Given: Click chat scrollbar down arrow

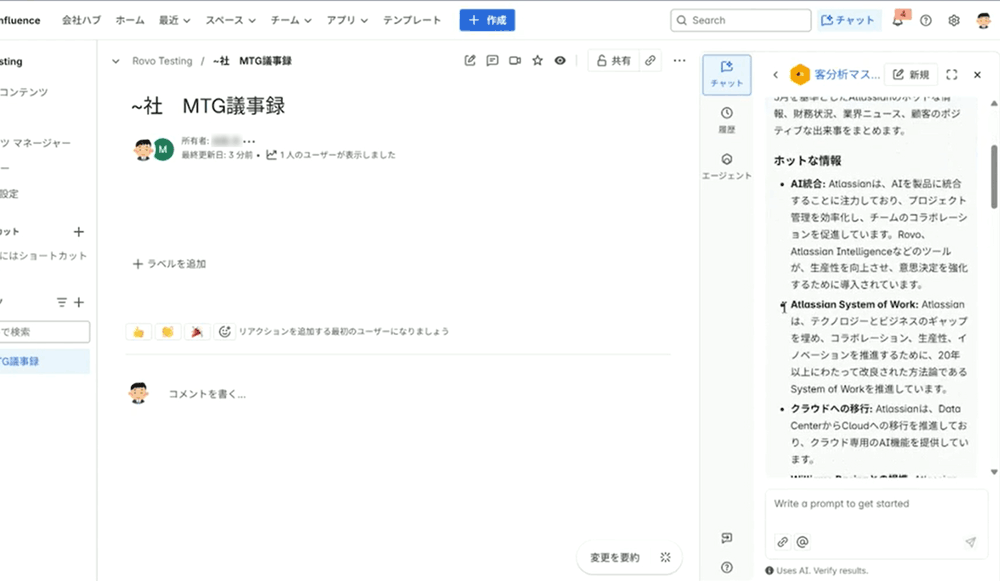Looking at the screenshot, I should coord(994,473).
